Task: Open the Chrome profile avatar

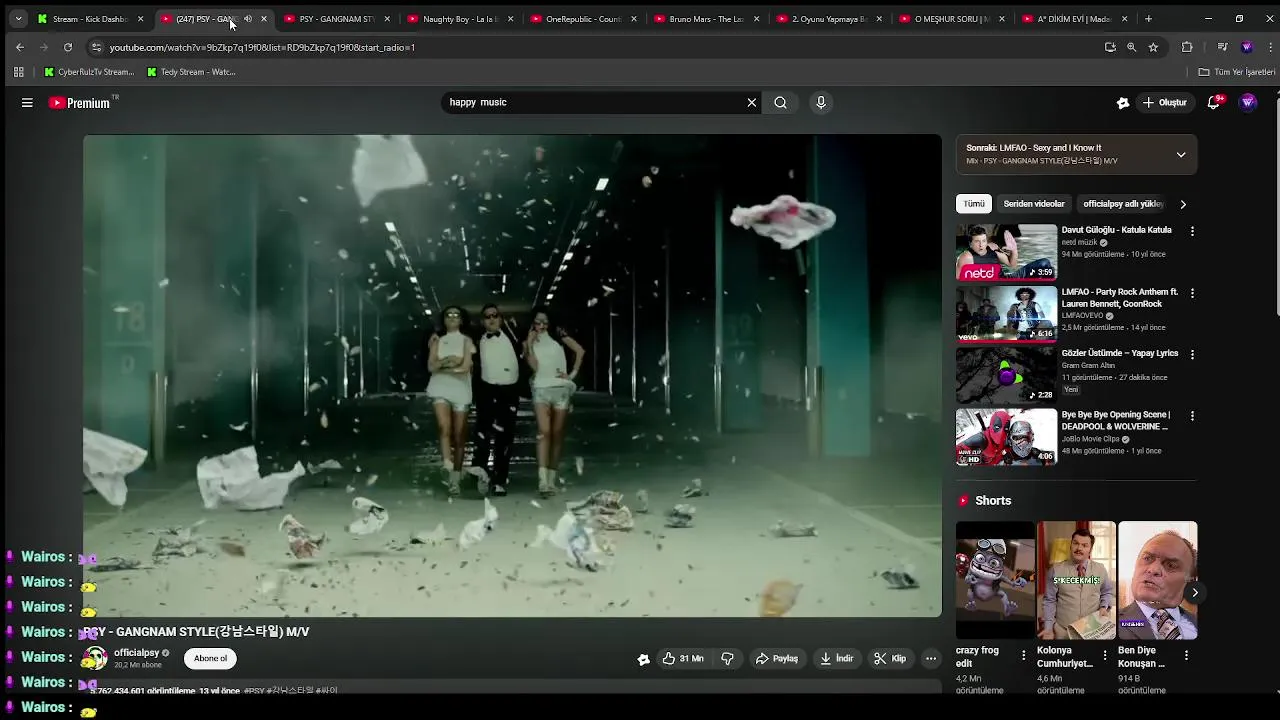Action: coord(1246,47)
